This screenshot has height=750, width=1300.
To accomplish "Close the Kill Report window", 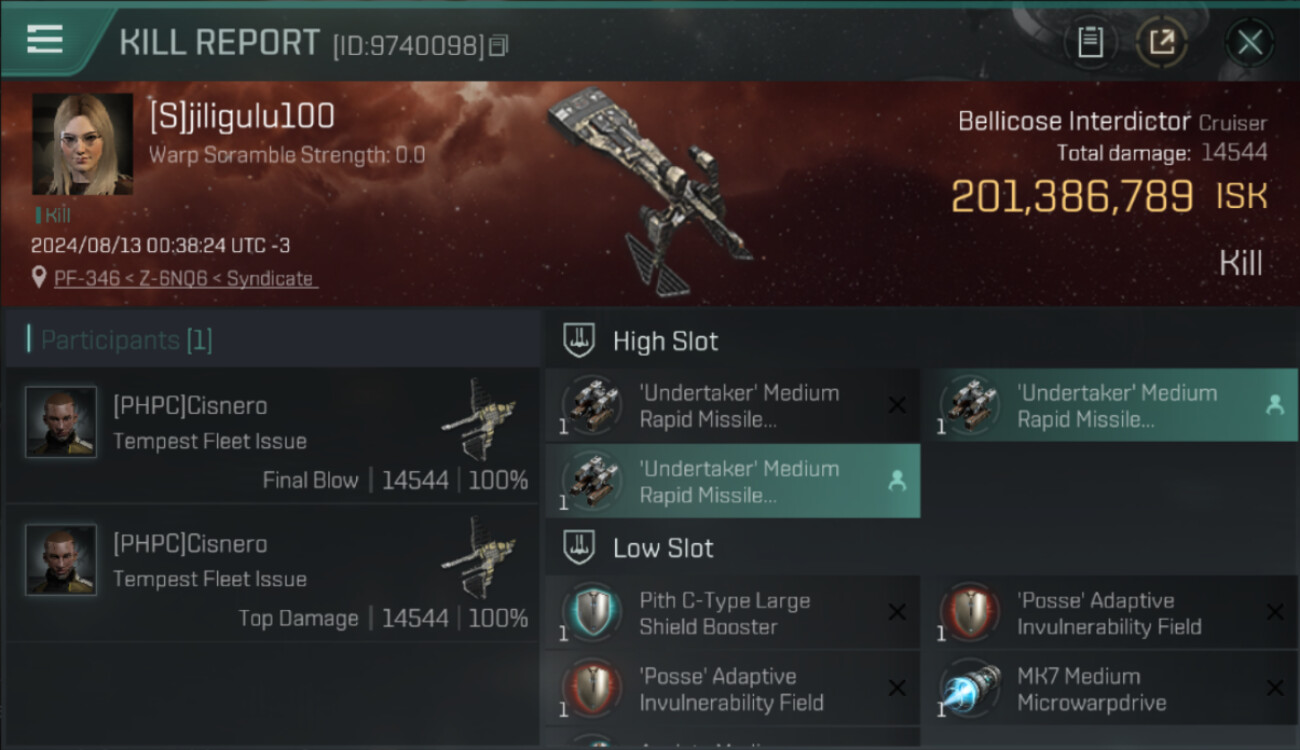I will (x=1249, y=42).
